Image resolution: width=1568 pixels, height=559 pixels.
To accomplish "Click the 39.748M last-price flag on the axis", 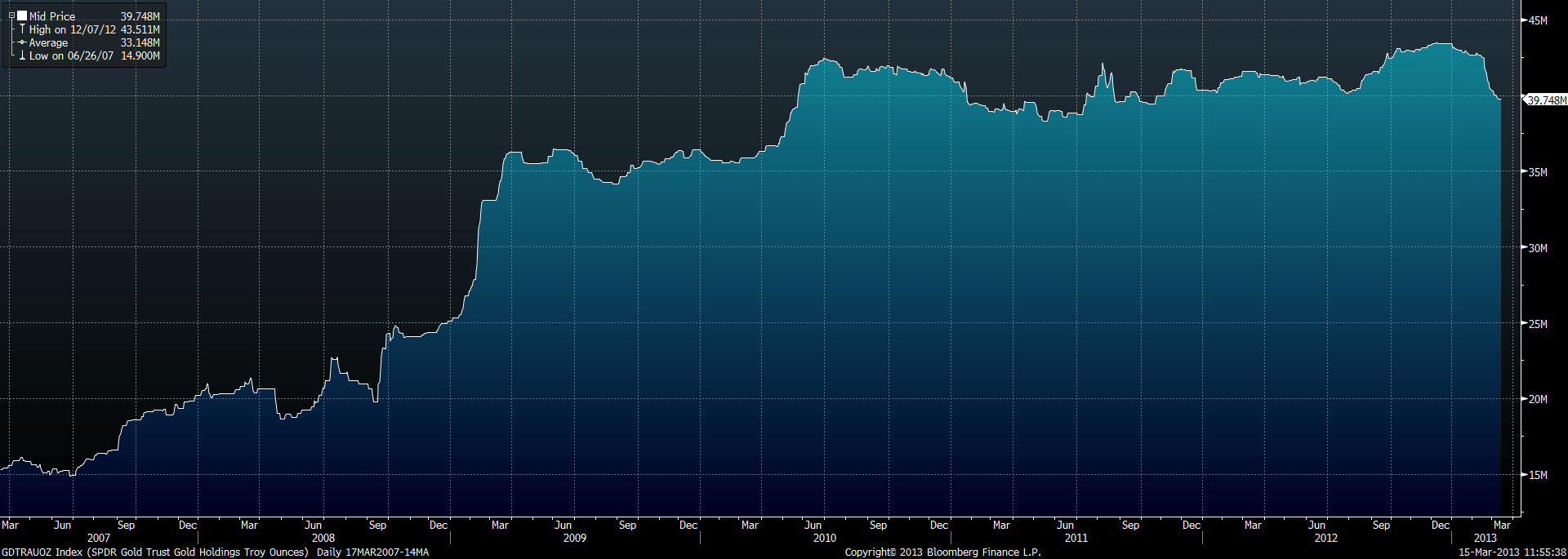I will coord(1547,100).
